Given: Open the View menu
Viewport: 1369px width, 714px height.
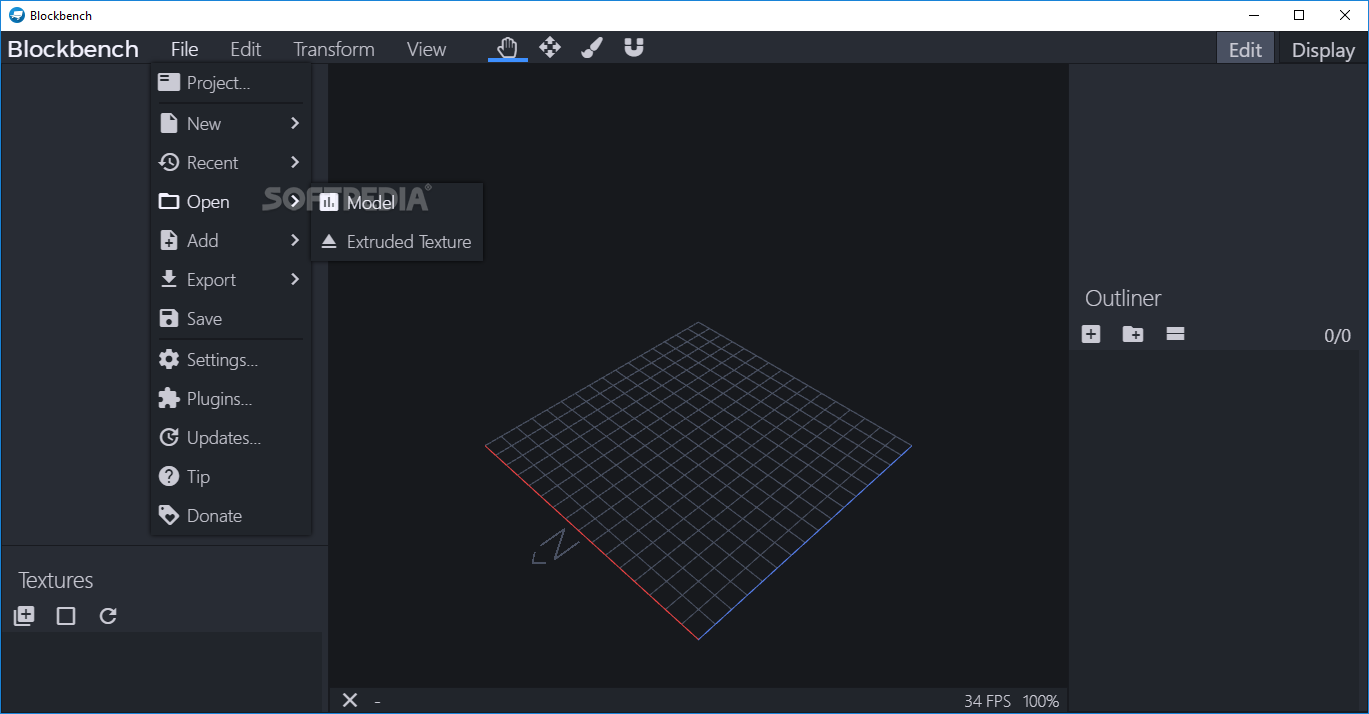Looking at the screenshot, I should tap(426, 49).
